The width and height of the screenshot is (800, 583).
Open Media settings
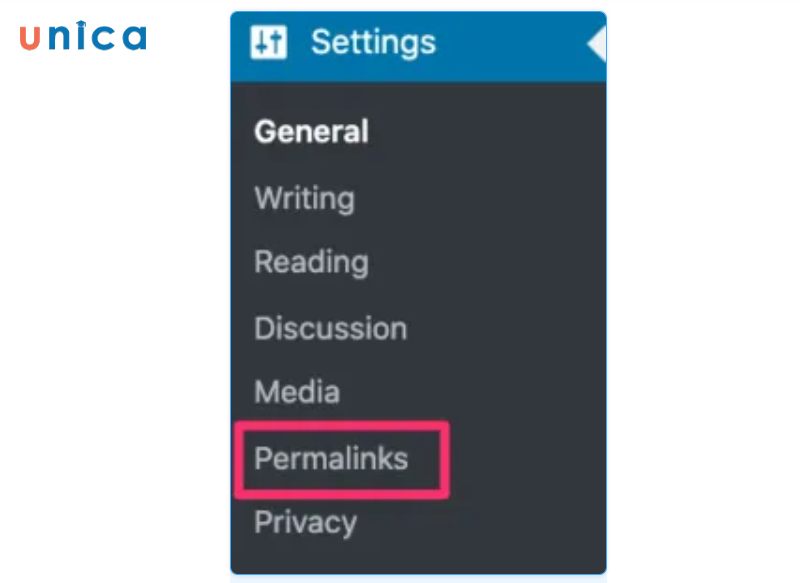(297, 393)
